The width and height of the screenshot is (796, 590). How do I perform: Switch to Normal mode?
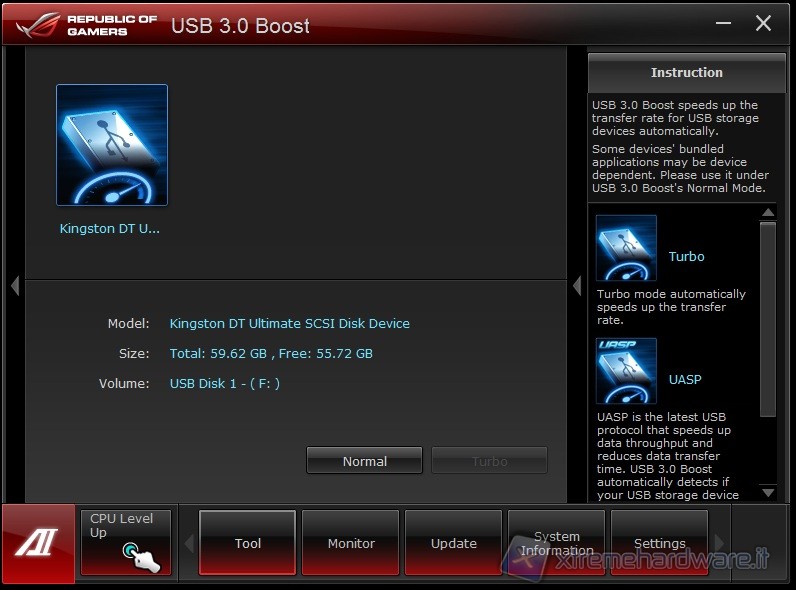coord(364,461)
